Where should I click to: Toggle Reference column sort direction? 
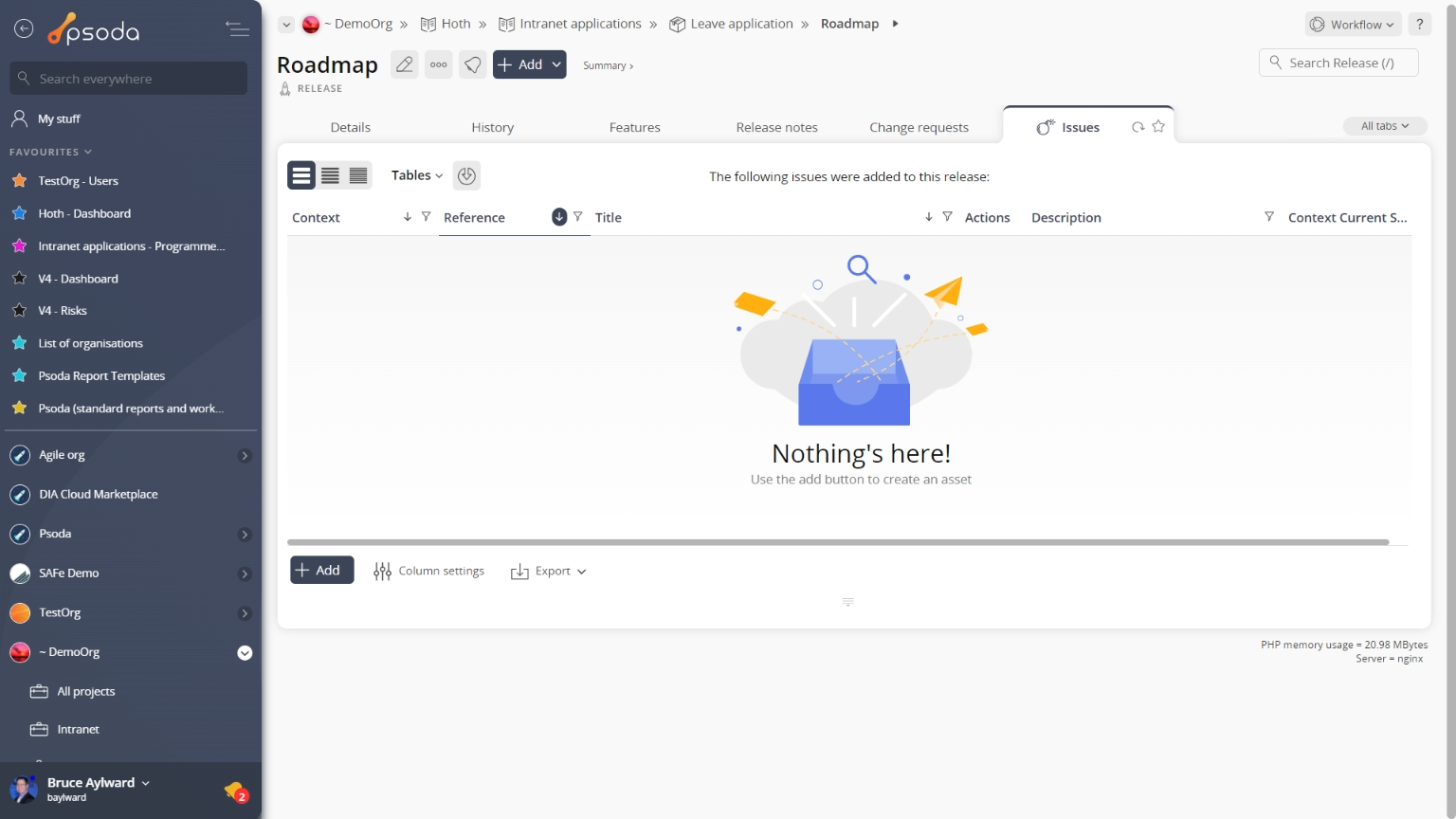click(559, 217)
